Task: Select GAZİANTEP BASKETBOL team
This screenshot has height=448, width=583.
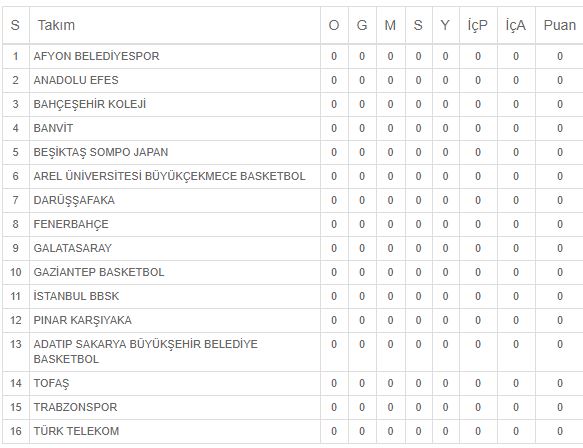Action: tap(99, 272)
